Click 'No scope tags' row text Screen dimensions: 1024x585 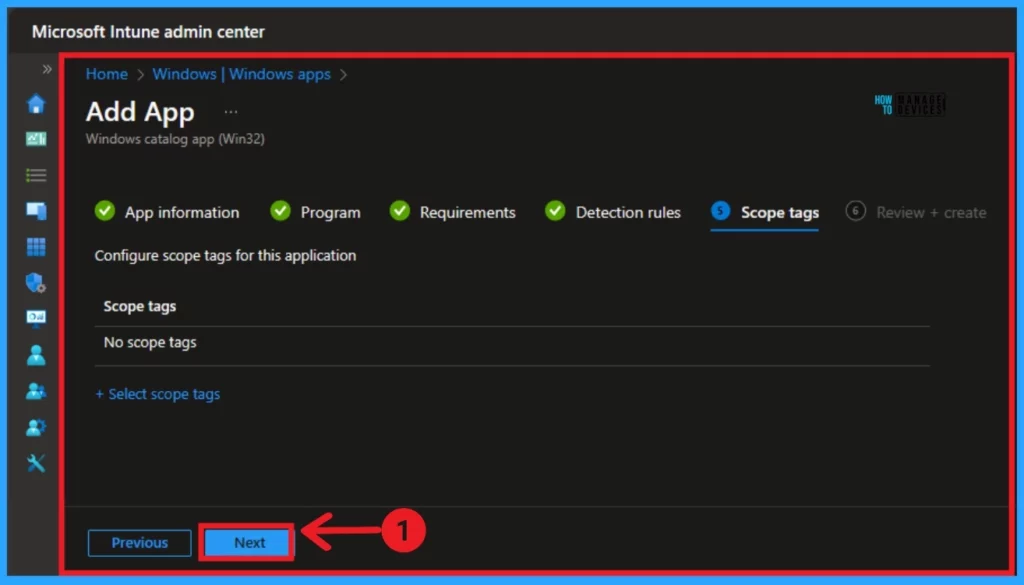click(x=150, y=343)
